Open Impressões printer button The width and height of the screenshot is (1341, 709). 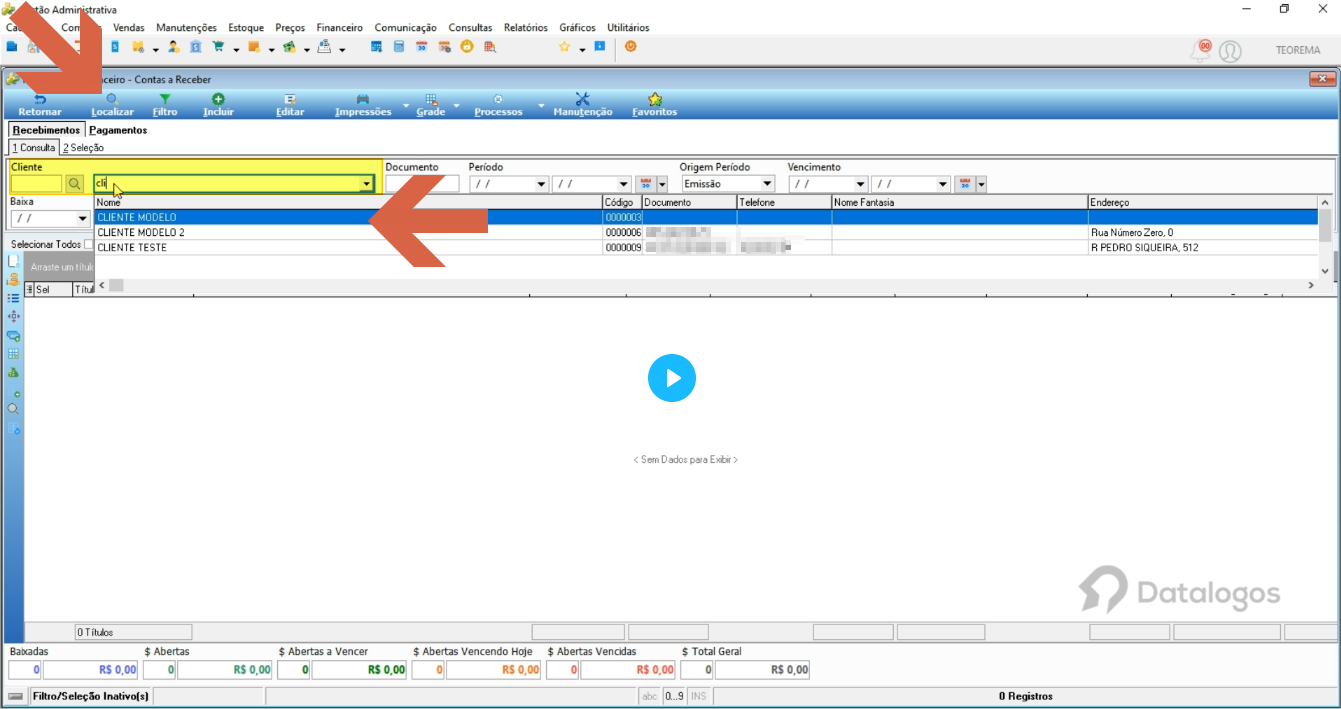point(363,105)
